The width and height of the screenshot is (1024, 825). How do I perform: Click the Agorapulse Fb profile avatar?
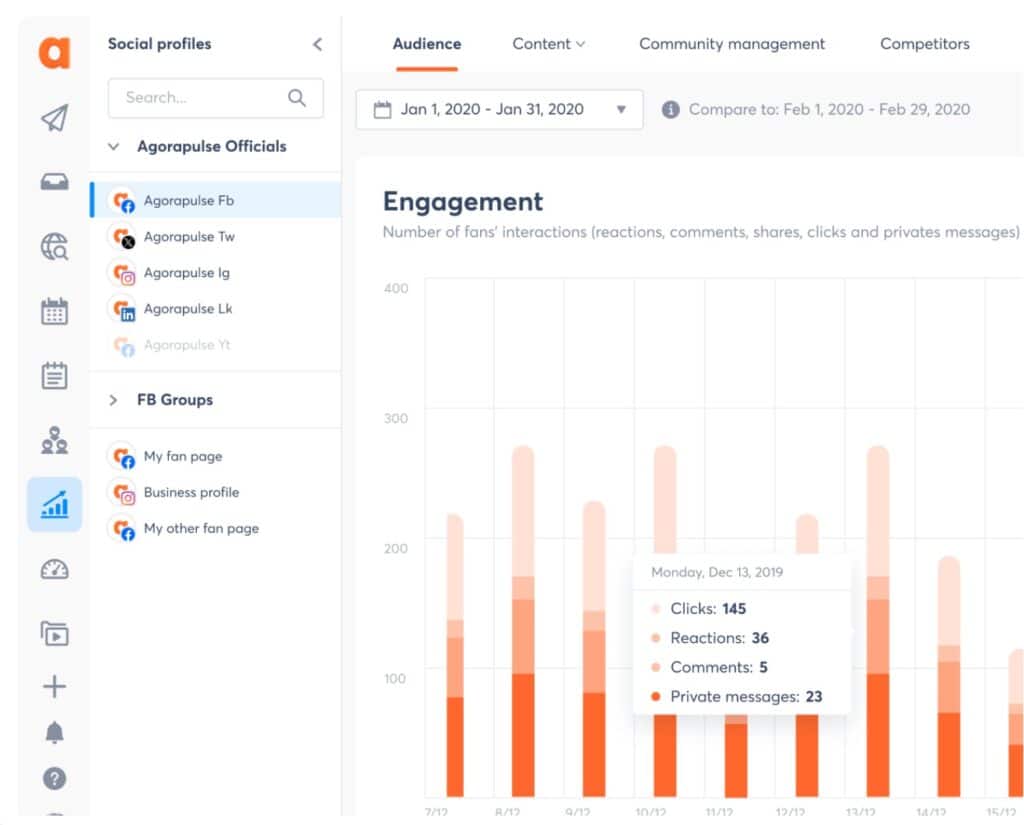click(x=121, y=201)
